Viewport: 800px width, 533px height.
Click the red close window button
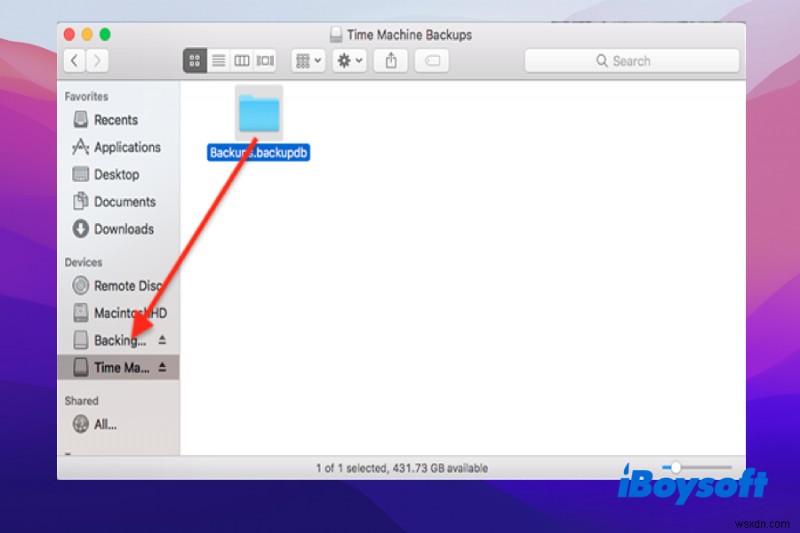(x=69, y=35)
